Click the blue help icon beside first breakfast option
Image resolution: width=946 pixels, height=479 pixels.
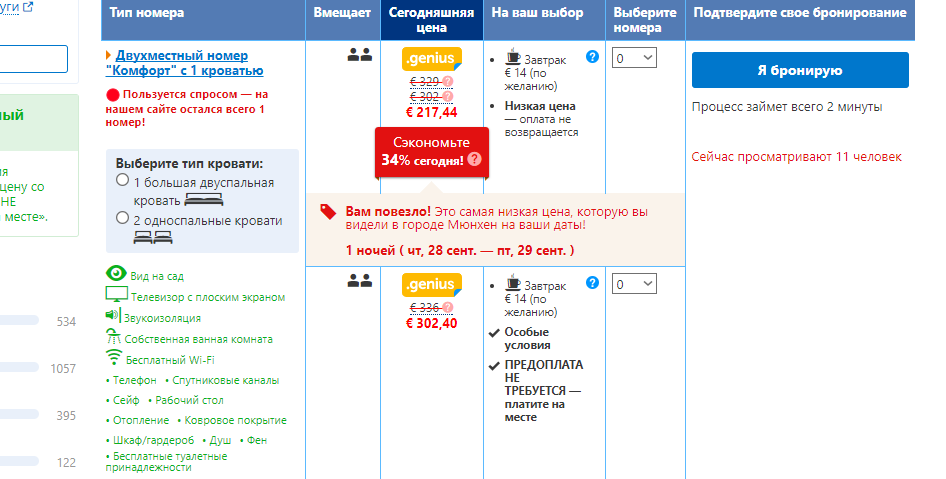pos(592,57)
